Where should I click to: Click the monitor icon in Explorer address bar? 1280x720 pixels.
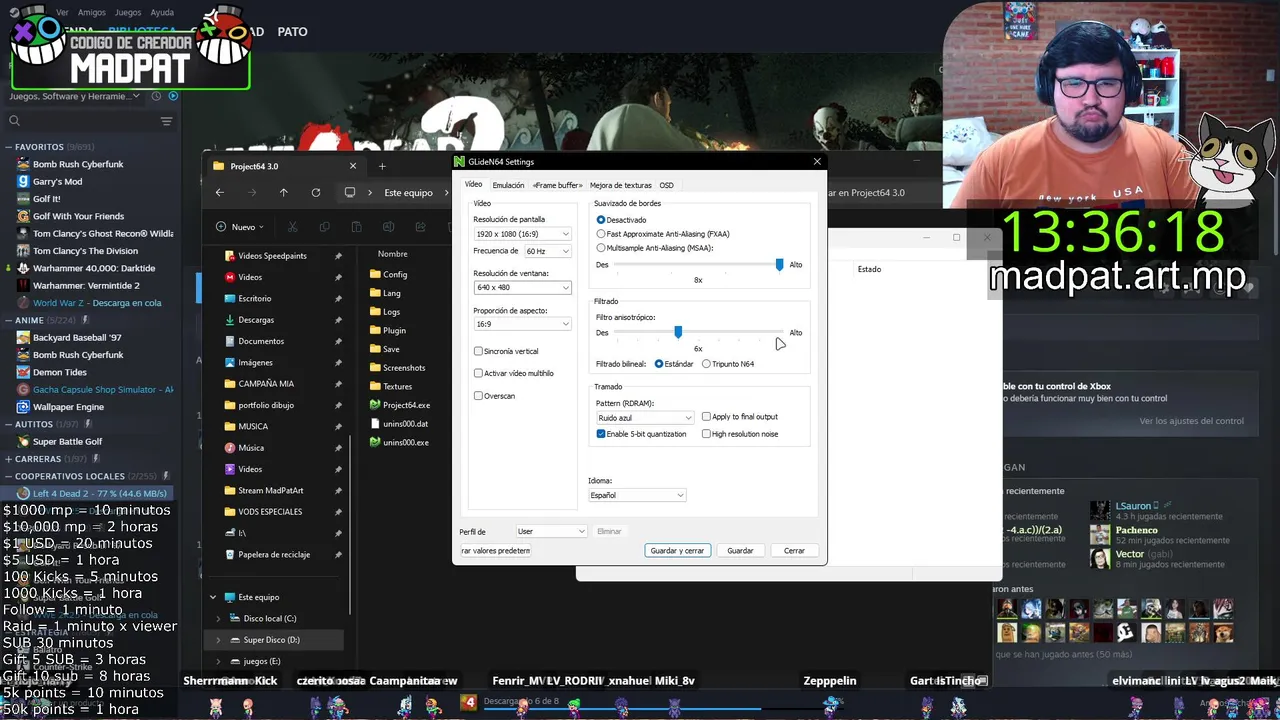(x=350, y=192)
